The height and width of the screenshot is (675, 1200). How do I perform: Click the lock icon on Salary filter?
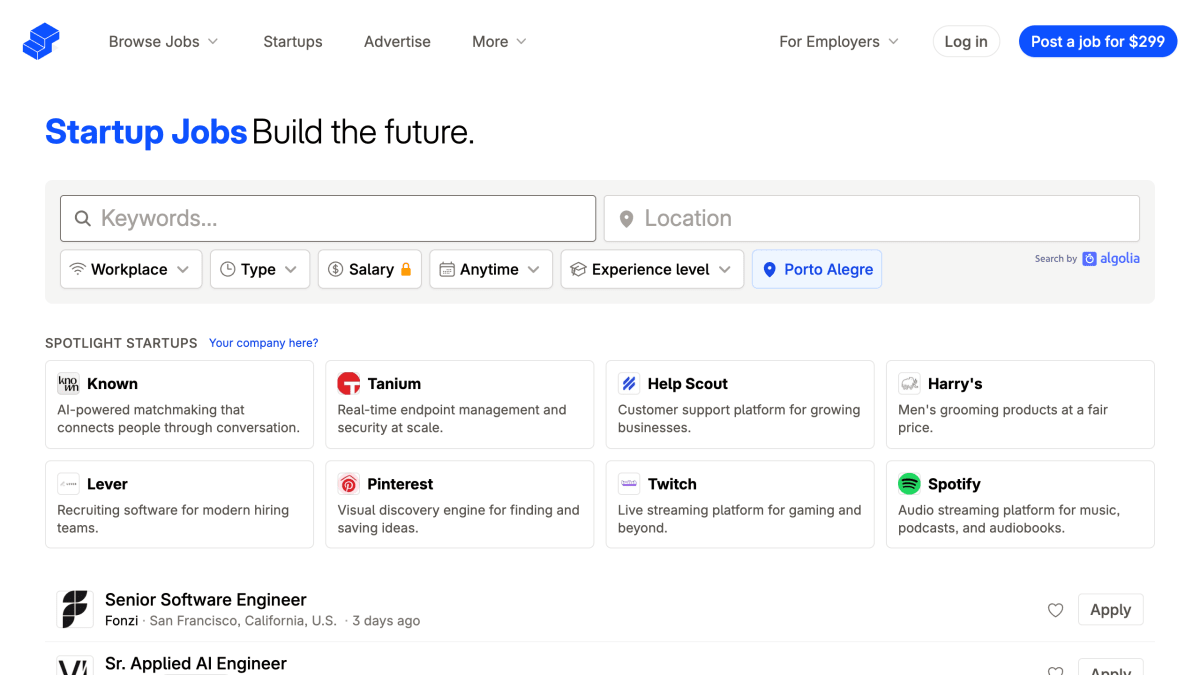tap(406, 270)
